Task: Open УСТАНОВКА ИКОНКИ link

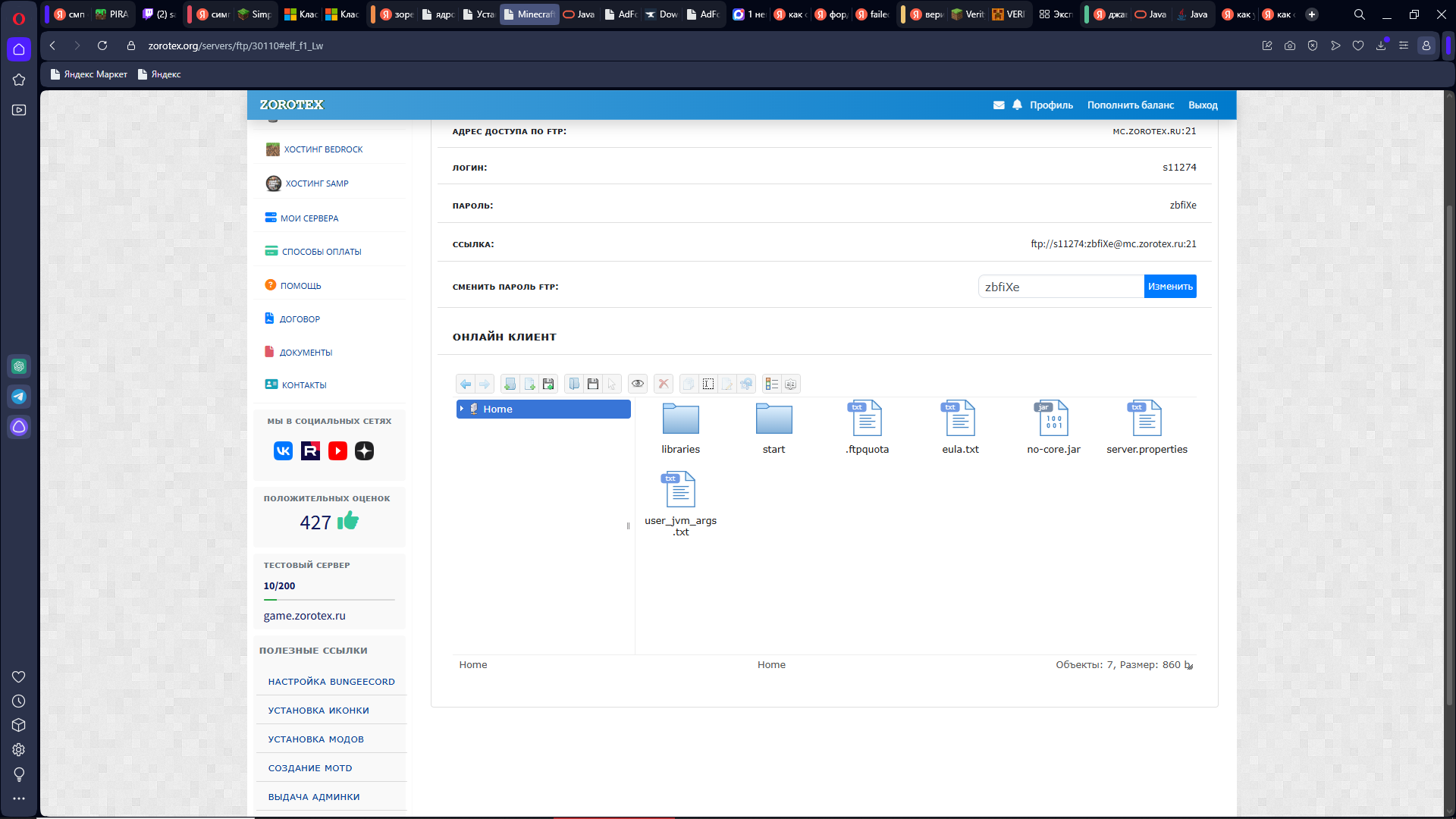Action: pyautogui.click(x=318, y=711)
